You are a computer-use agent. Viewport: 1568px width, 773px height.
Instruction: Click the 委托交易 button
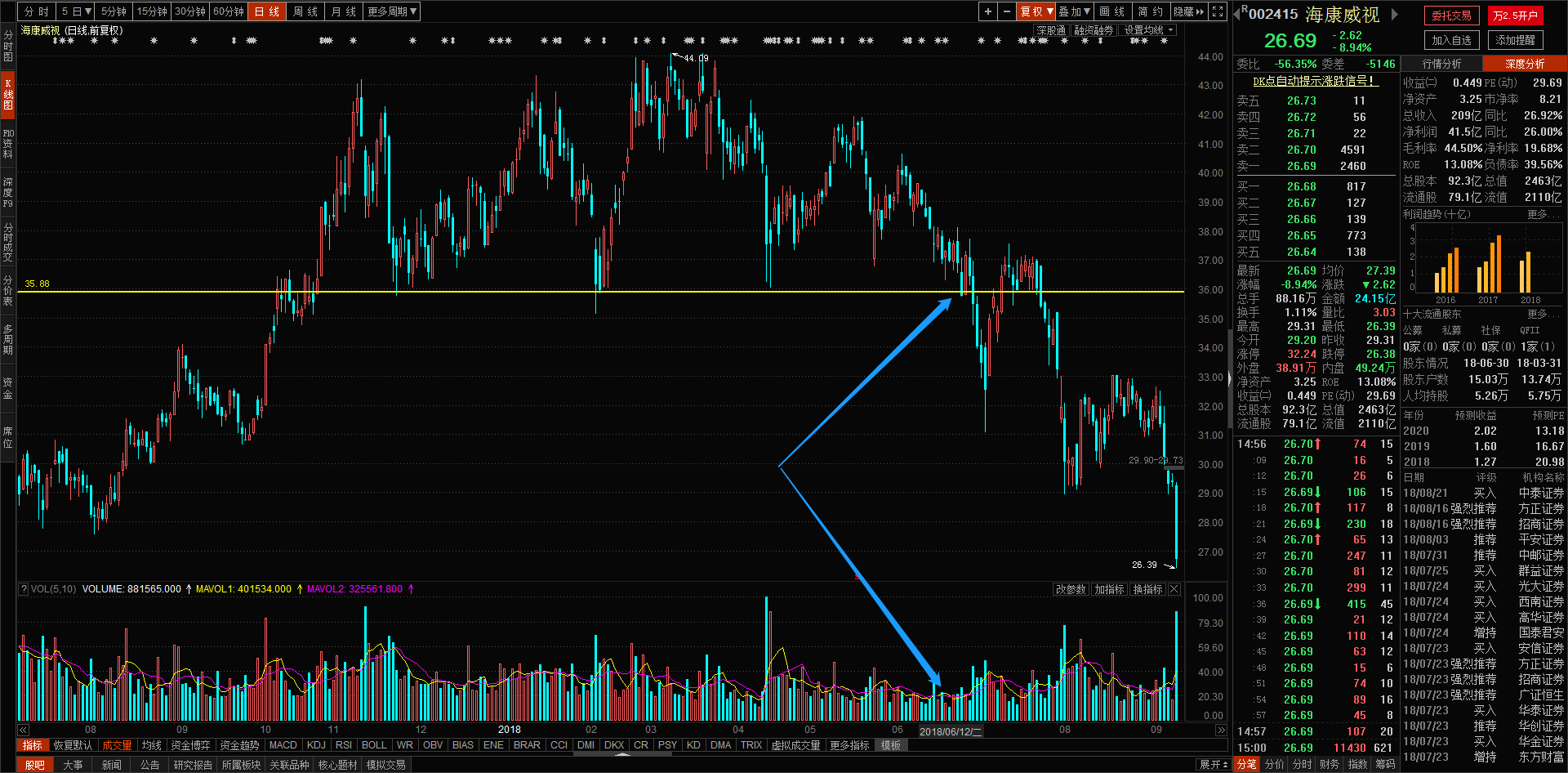pyautogui.click(x=1451, y=16)
